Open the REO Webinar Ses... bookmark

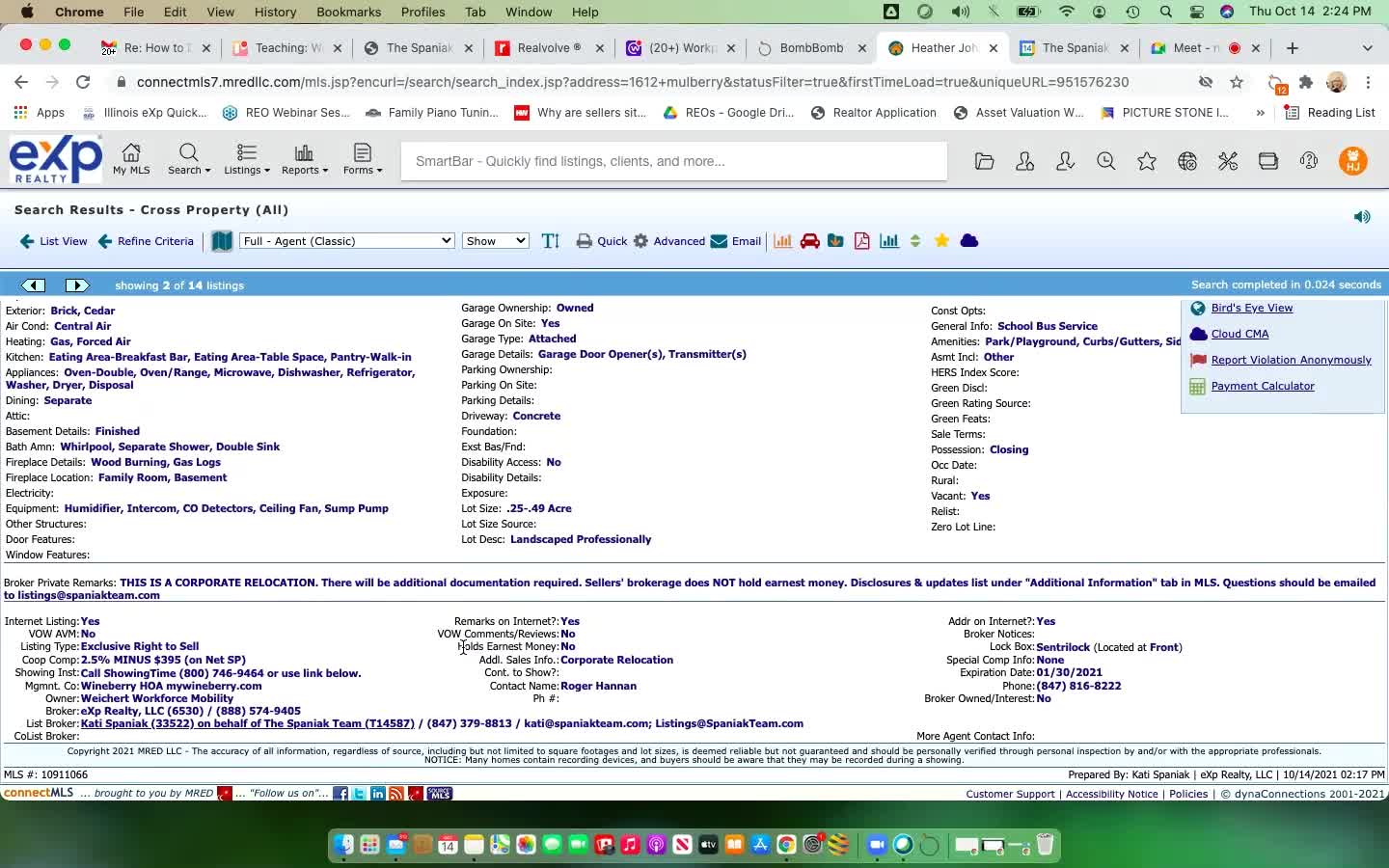286,113
